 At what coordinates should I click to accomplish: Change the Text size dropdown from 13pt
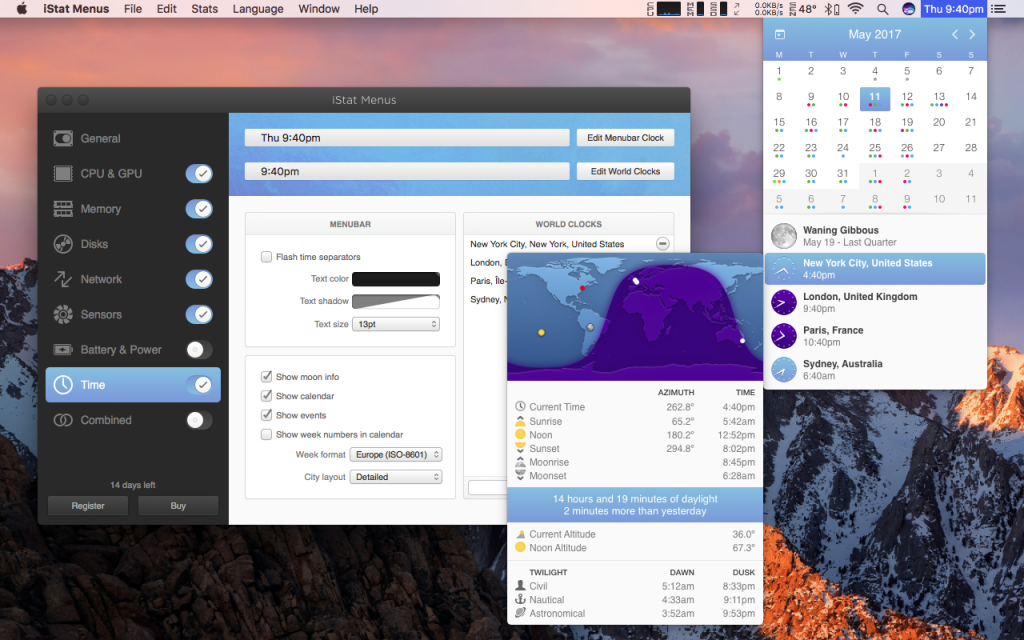coord(395,323)
